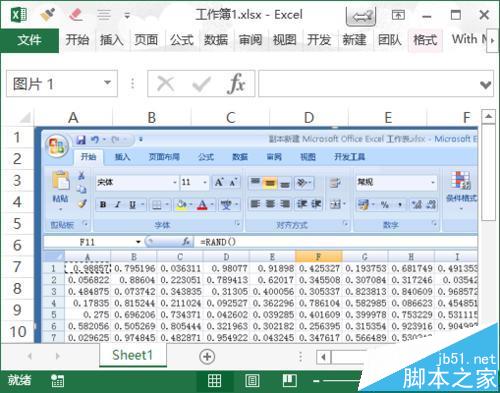Click the 就绪 status indicator

19,380
